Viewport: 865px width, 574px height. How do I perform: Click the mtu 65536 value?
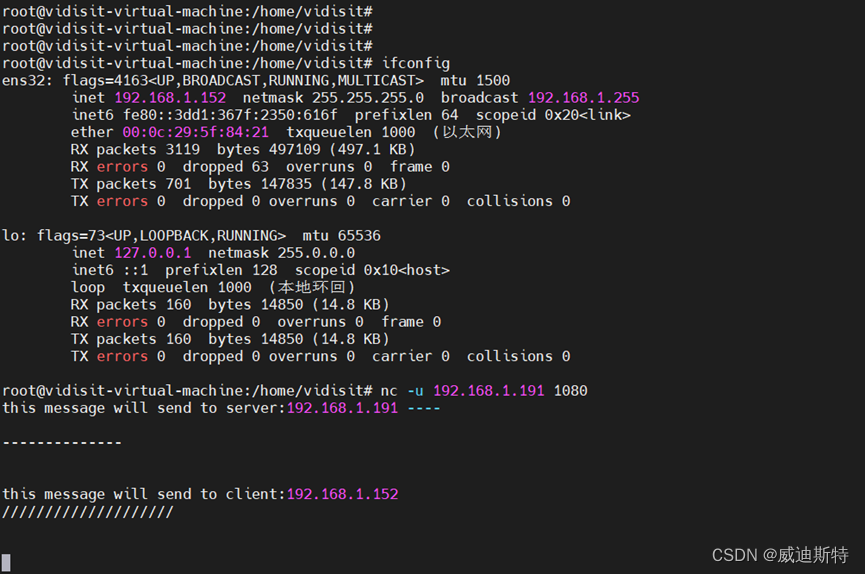click(341, 236)
